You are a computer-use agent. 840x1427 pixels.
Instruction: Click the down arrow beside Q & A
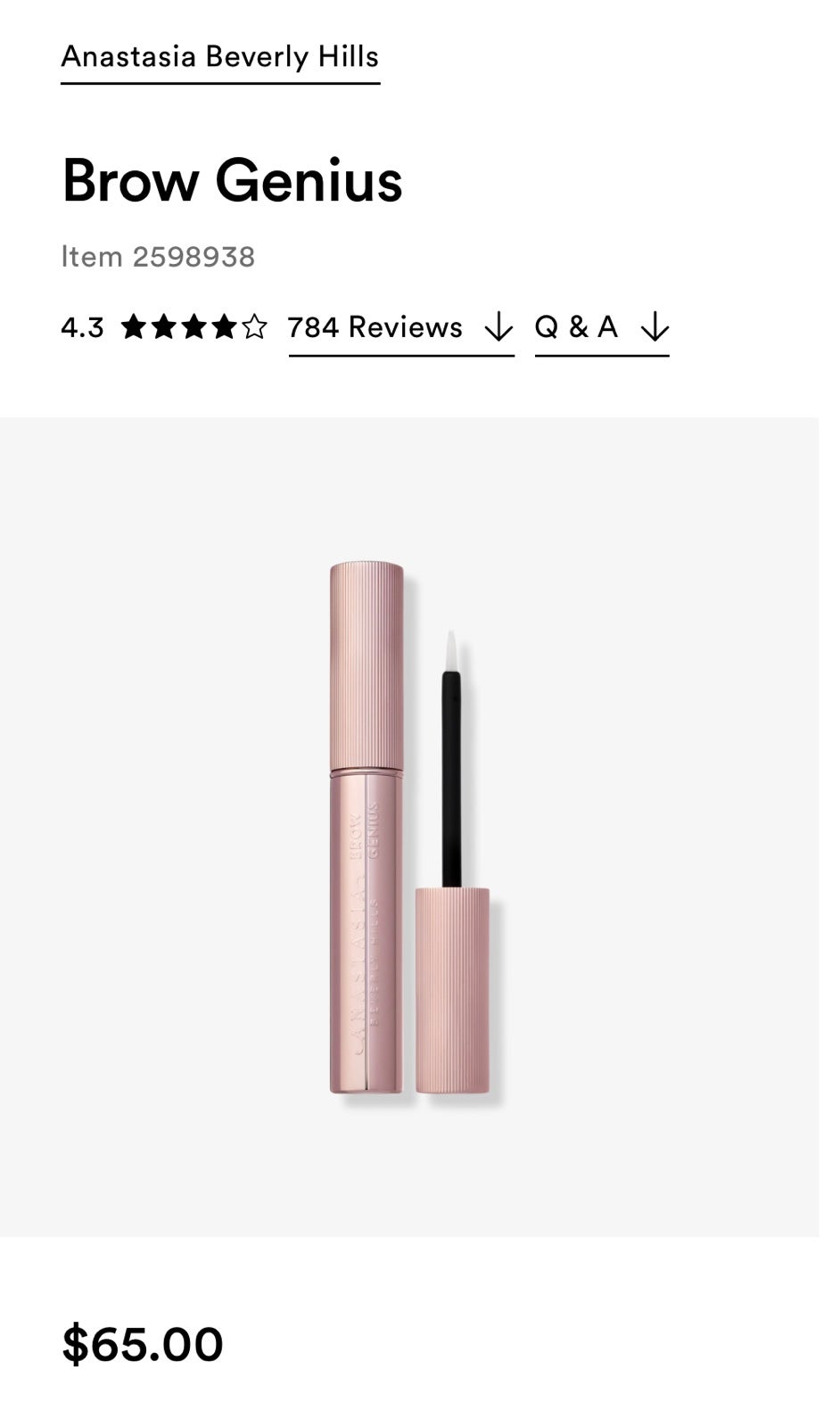tap(655, 327)
